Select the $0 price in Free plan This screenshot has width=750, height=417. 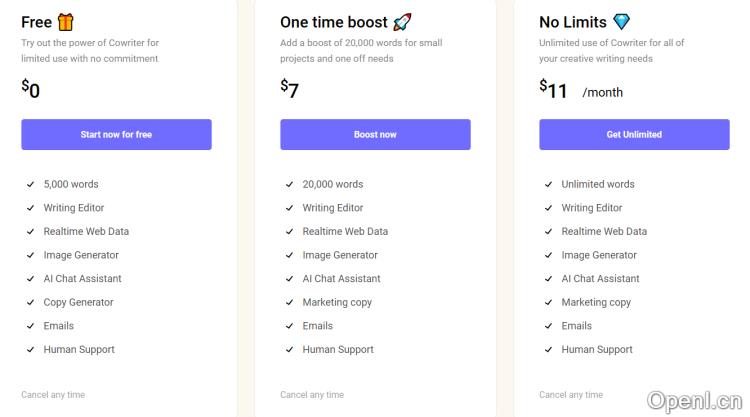tap(31, 90)
